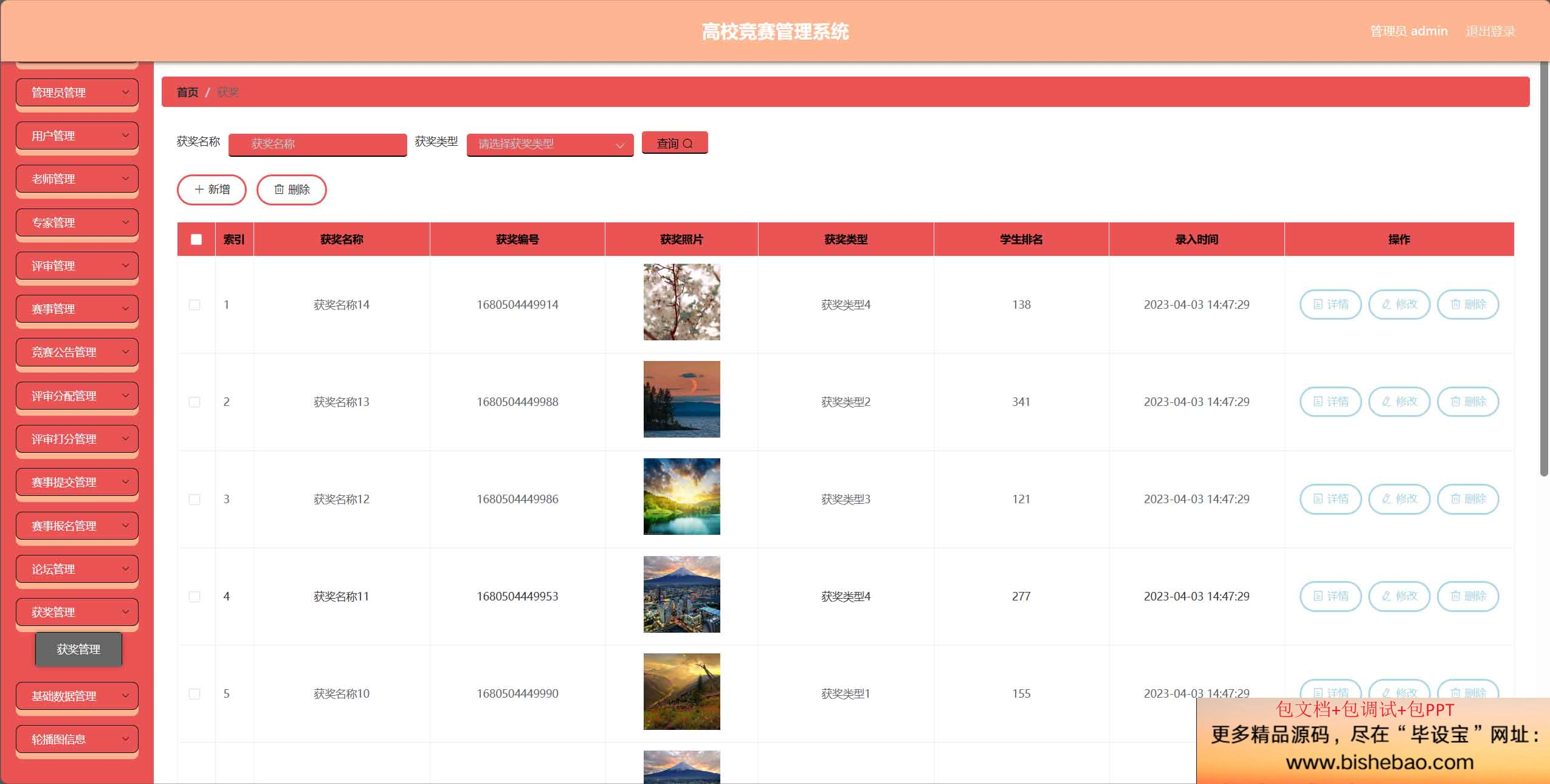
Task: Expand the 用户管理 sidebar menu
Action: click(77, 136)
